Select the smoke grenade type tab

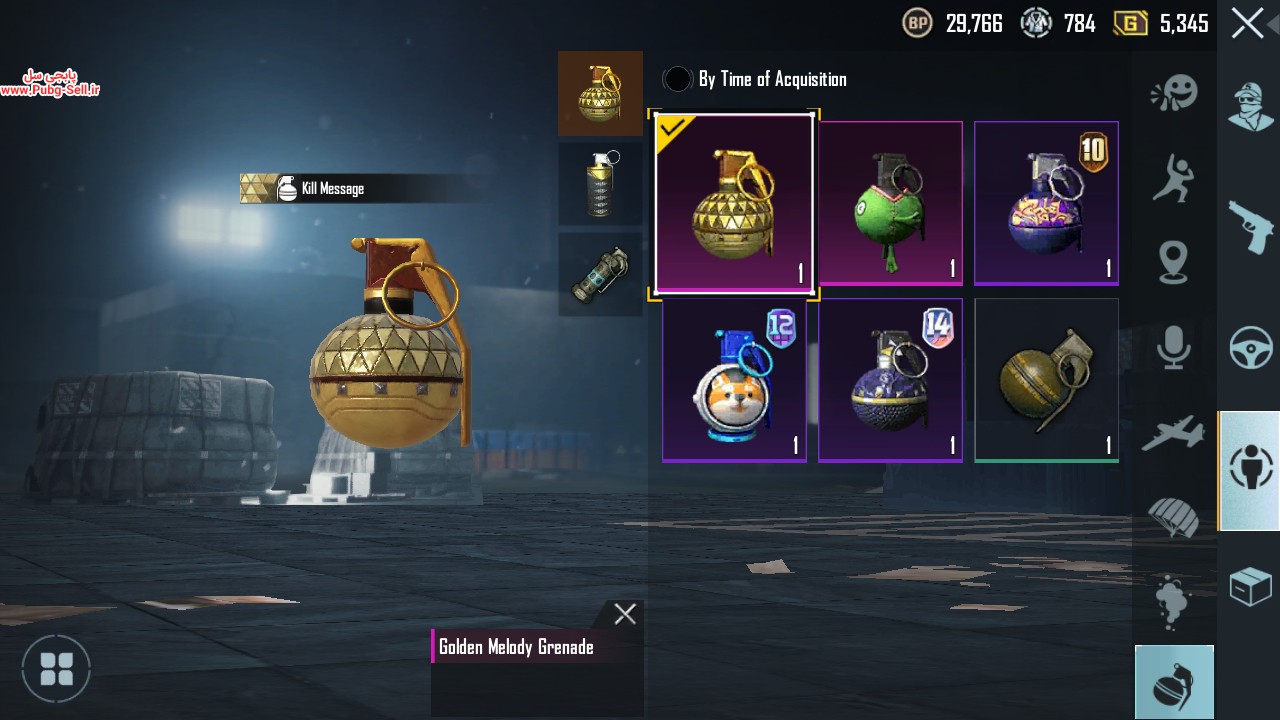pos(600,183)
